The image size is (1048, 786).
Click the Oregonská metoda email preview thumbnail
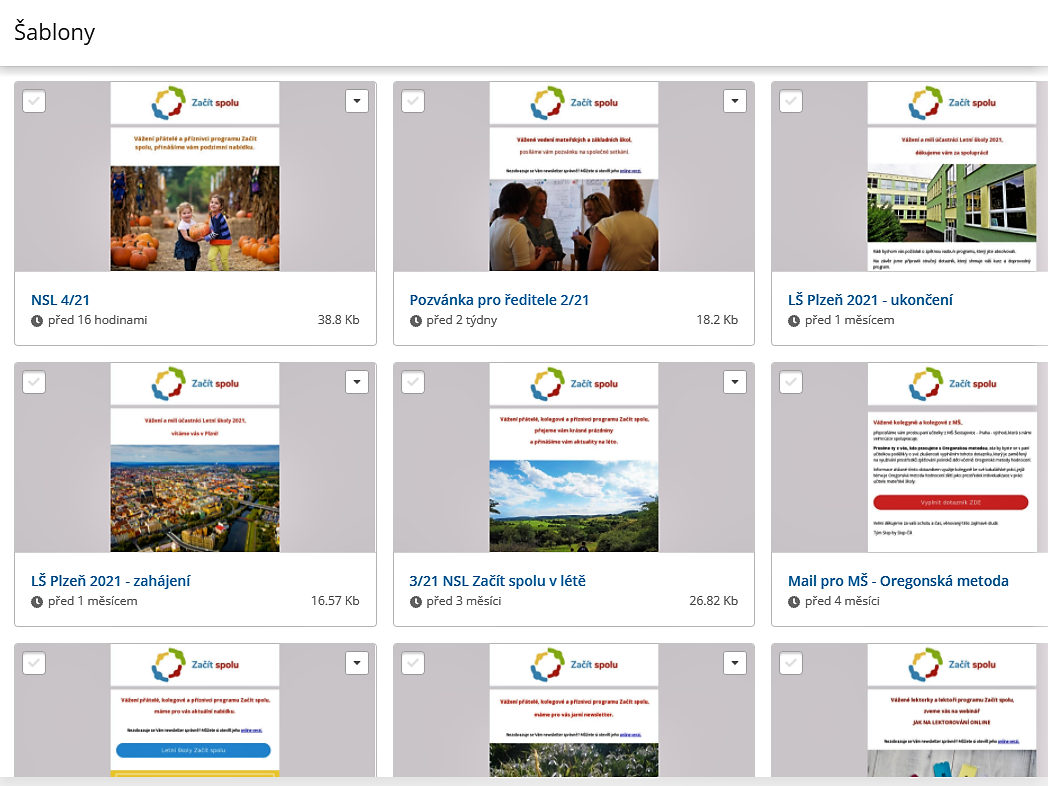click(x=952, y=457)
